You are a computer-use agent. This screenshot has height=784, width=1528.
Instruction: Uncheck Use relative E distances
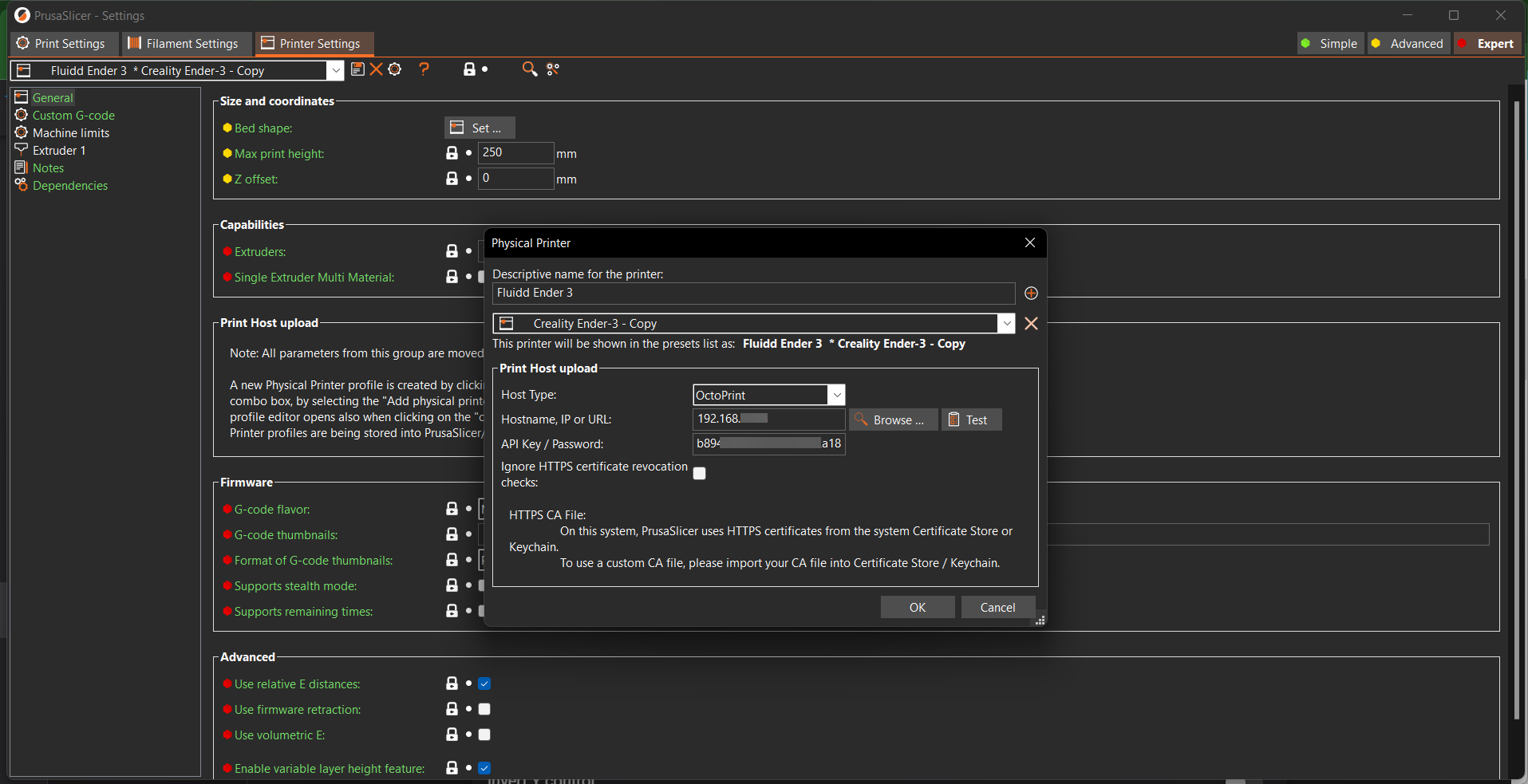point(484,684)
